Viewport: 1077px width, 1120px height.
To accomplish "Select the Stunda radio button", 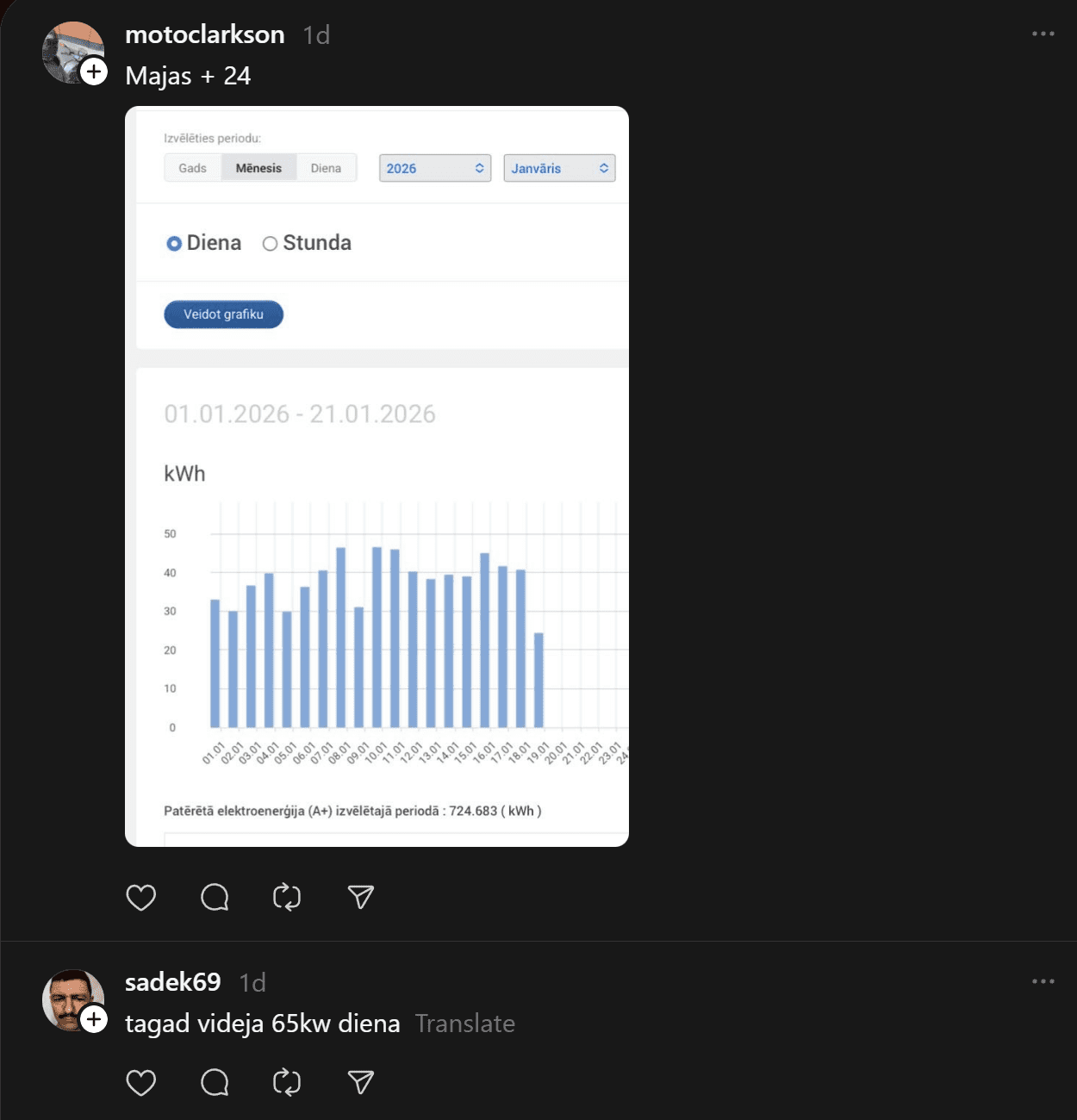I will [270, 244].
